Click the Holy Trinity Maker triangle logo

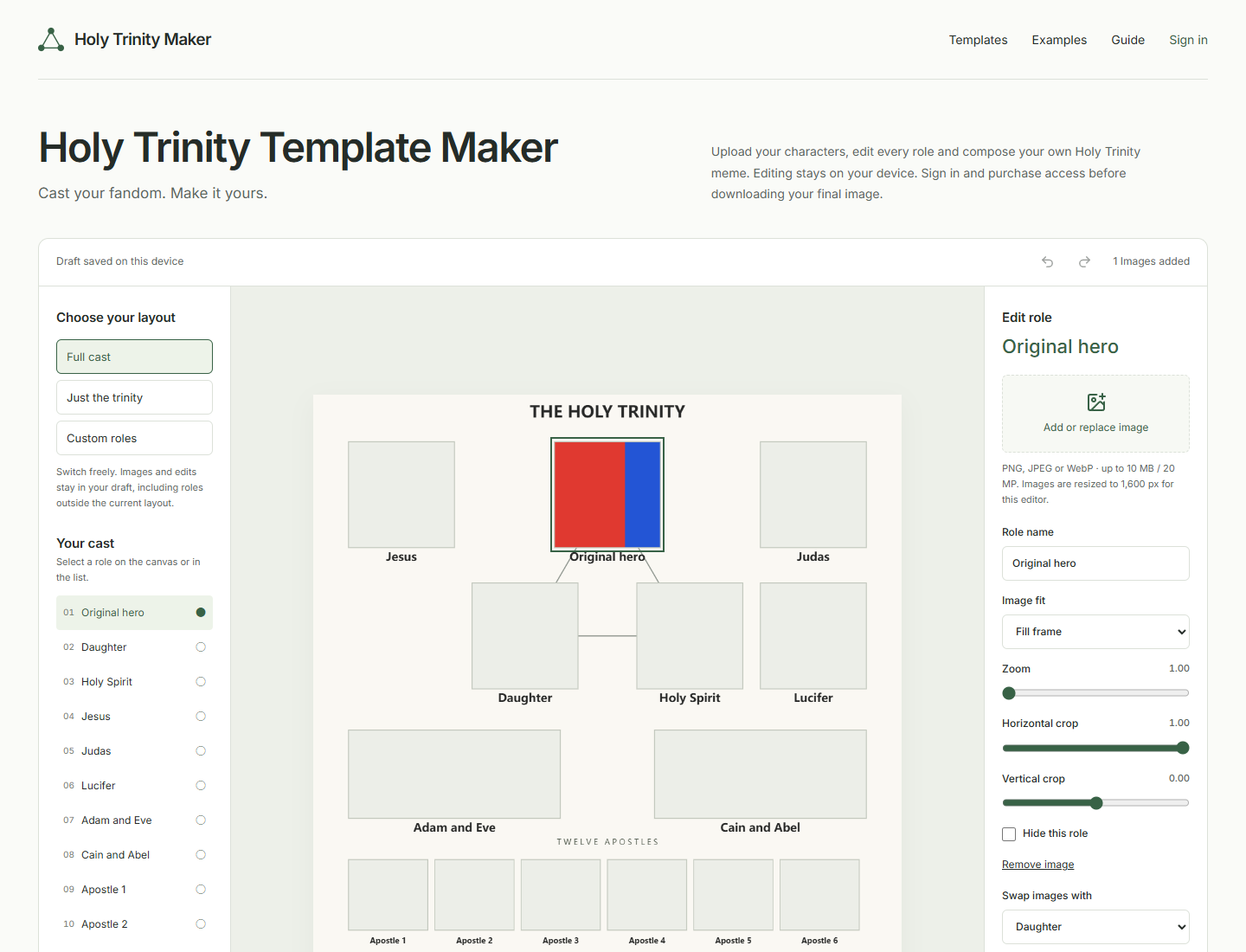pyautogui.click(x=51, y=40)
